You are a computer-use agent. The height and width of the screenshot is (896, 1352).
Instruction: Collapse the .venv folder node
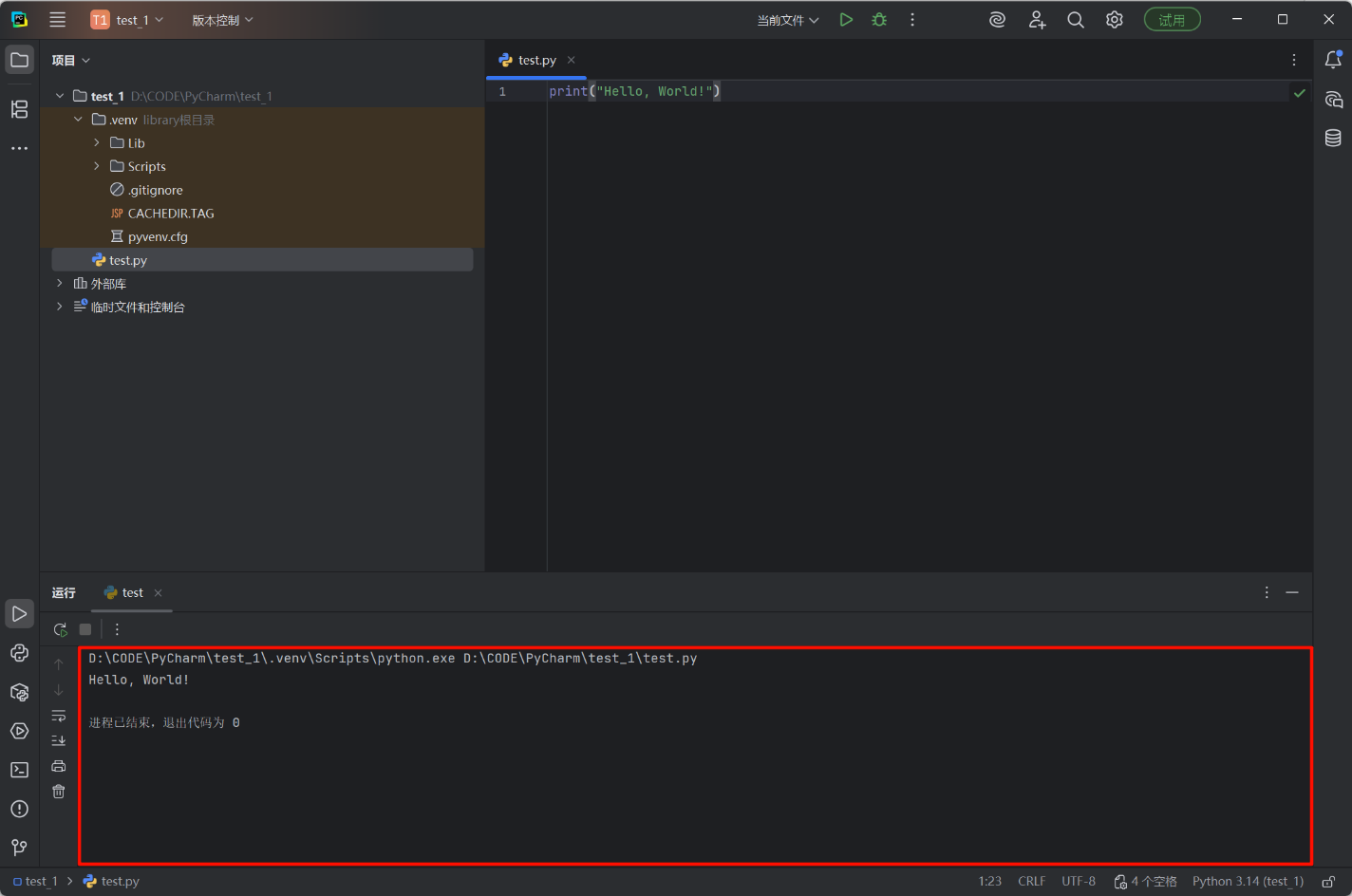[78, 120]
